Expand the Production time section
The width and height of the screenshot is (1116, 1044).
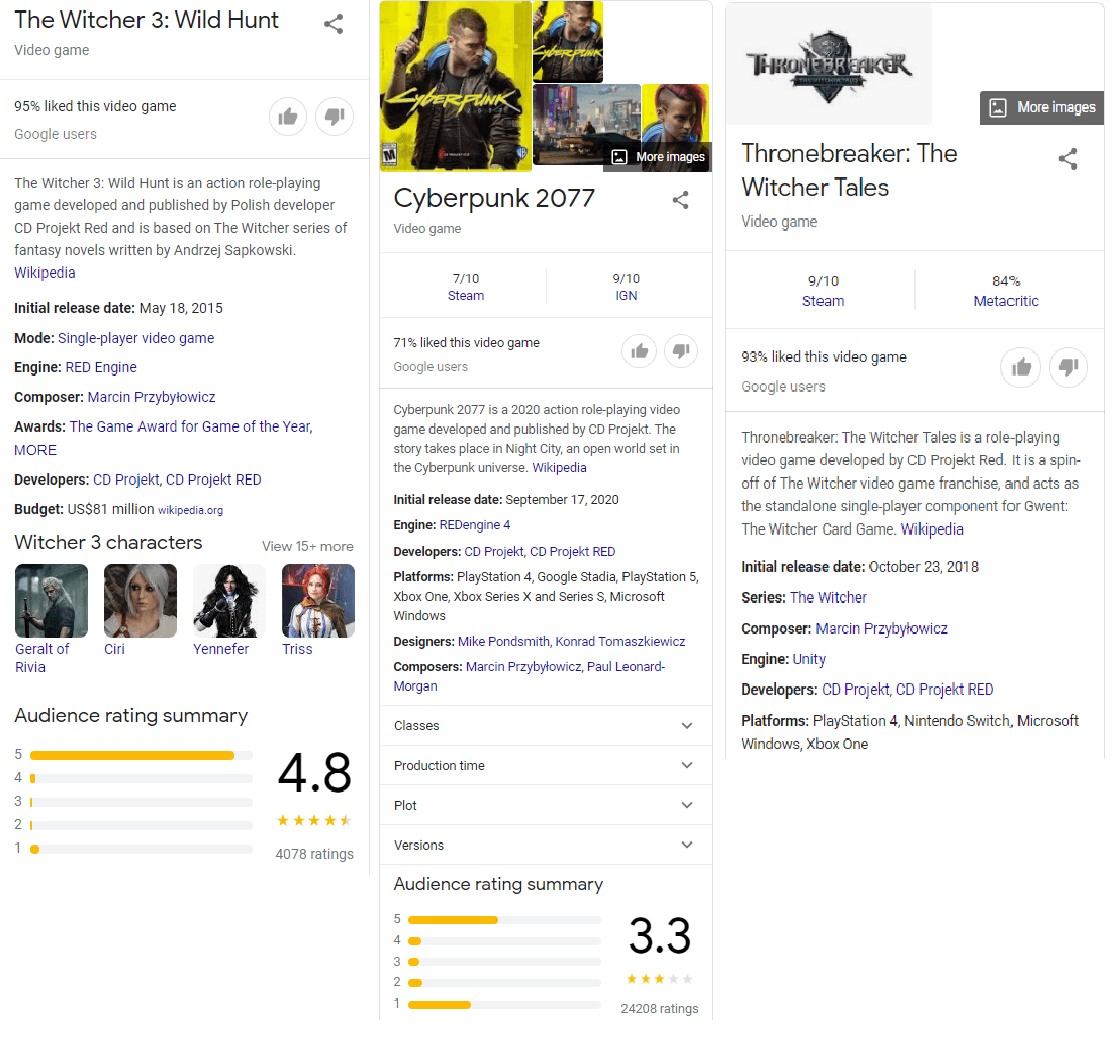pos(545,766)
